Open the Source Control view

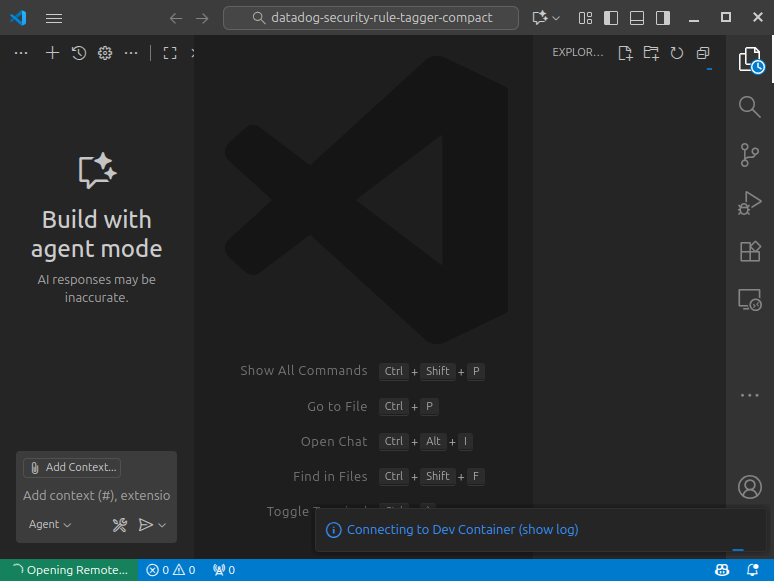(x=750, y=155)
